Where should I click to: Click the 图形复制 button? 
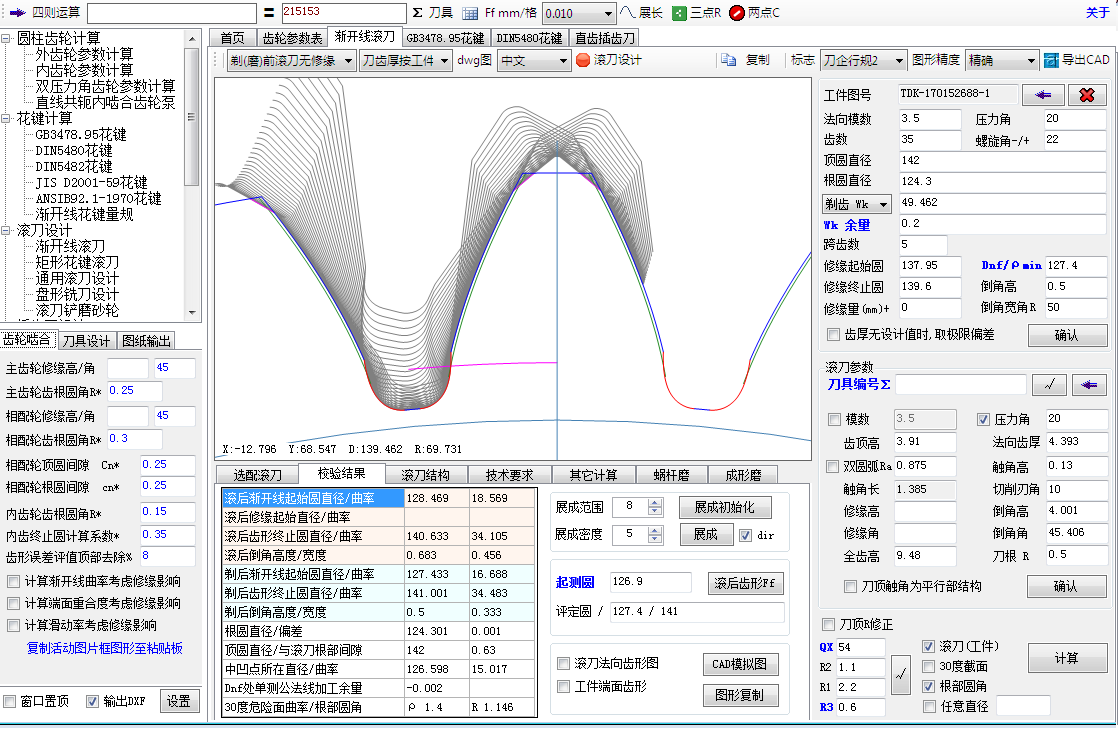tap(740, 695)
